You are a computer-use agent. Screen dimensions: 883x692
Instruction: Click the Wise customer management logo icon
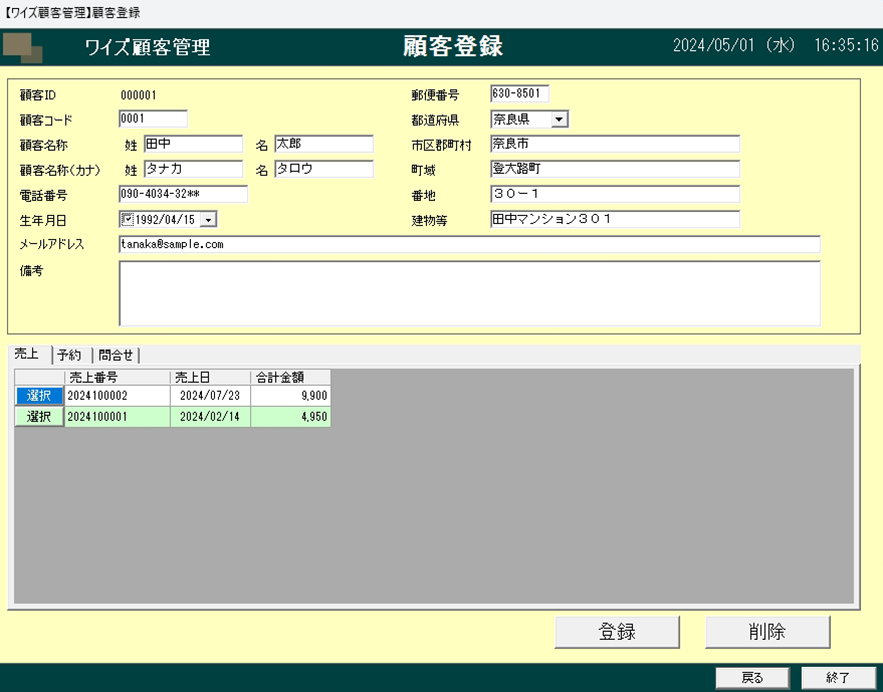click(23, 47)
